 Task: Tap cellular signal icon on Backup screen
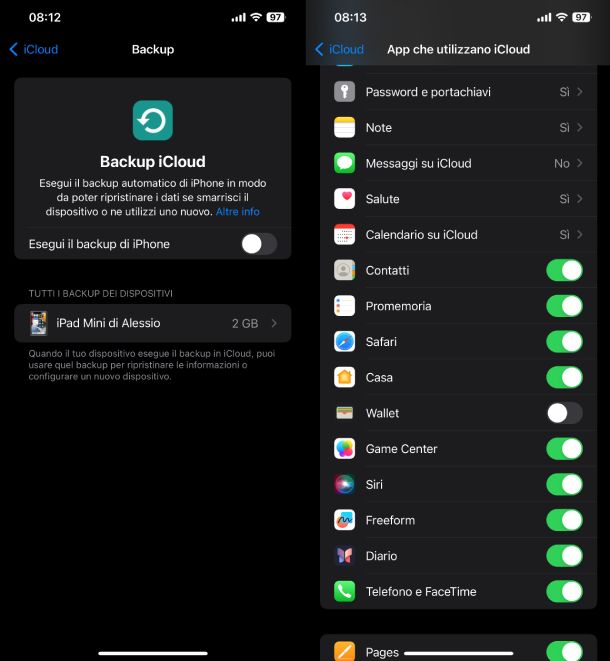239,17
